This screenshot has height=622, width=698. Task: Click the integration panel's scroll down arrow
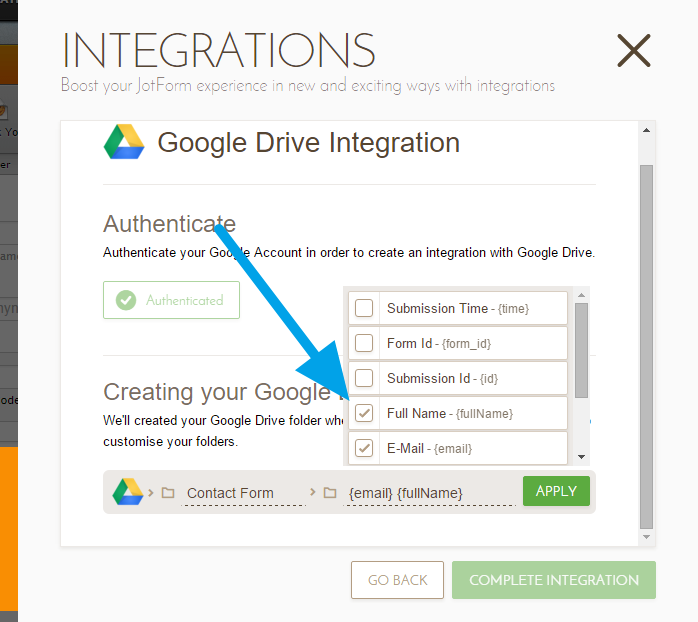coord(646,537)
